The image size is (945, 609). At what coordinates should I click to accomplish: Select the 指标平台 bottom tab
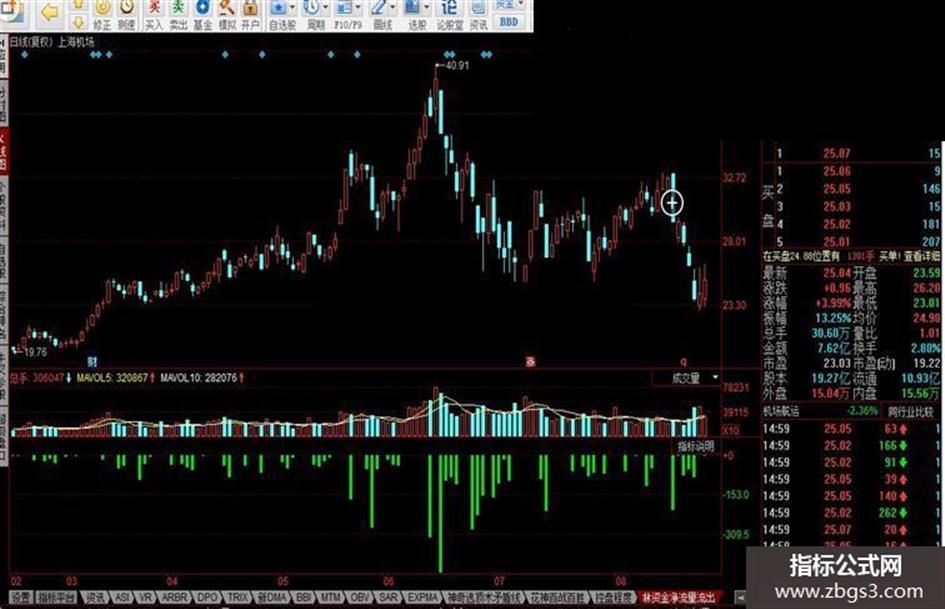point(57,598)
